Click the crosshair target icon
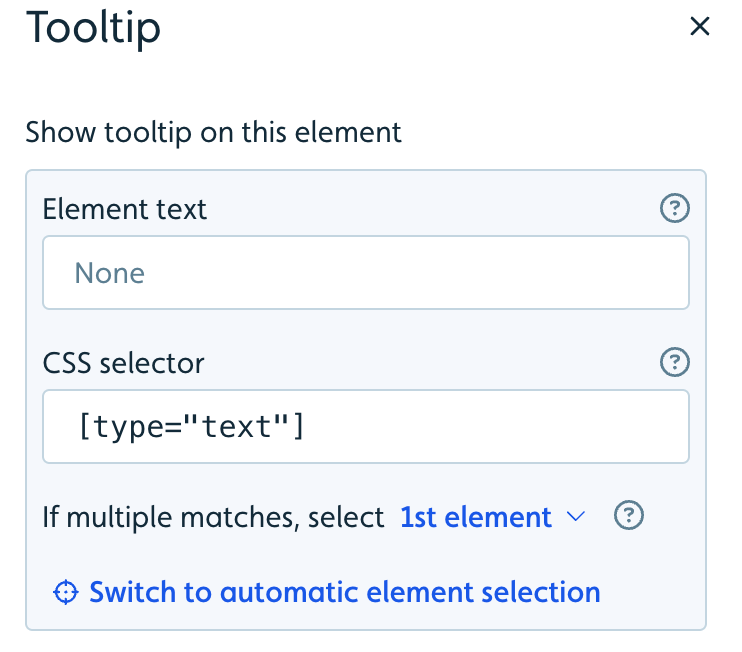The image size is (742, 652). pos(65,592)
